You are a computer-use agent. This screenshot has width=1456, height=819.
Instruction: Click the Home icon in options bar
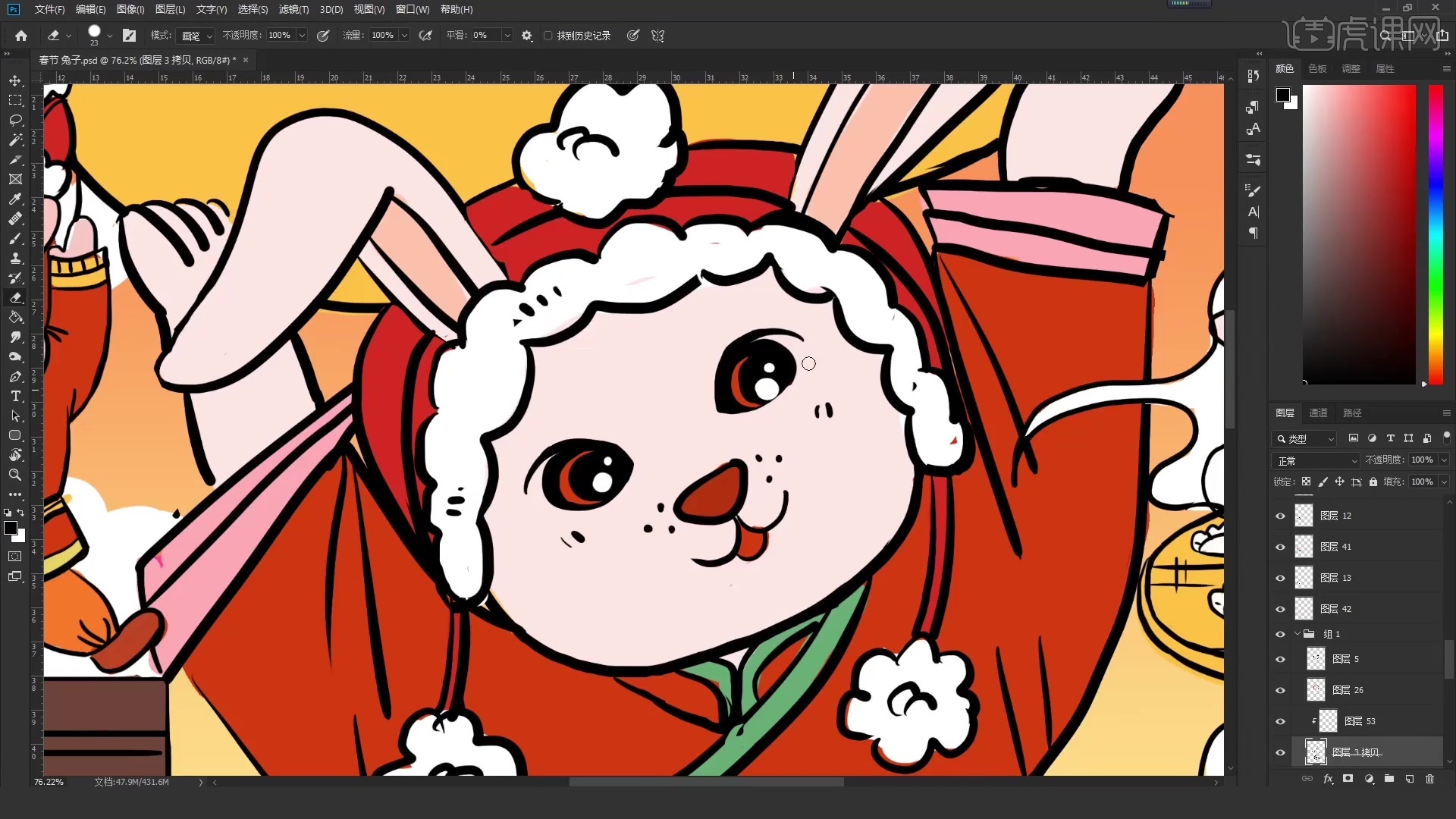pos(21,36)
